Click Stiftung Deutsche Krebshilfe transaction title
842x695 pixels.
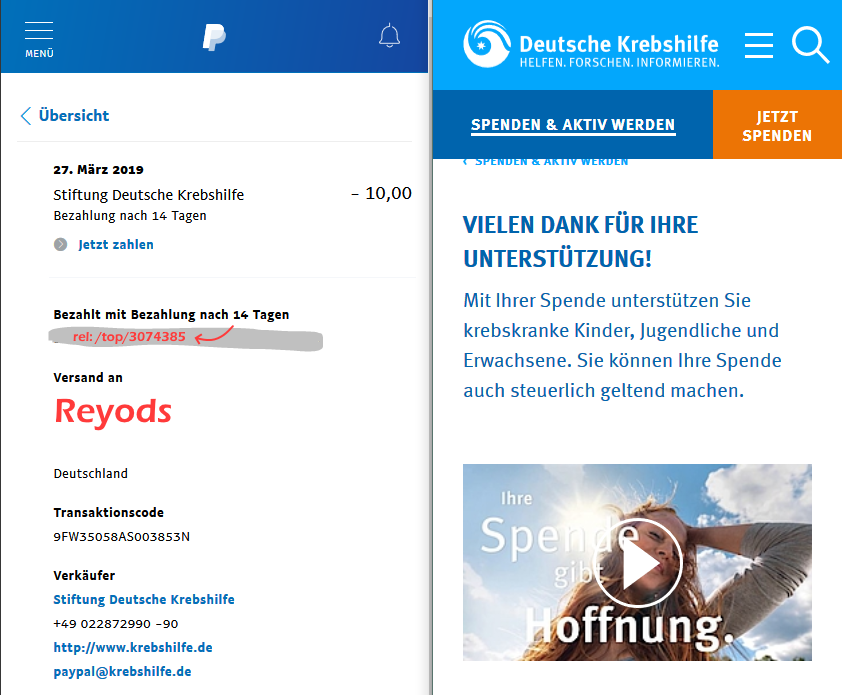point(149,195)
